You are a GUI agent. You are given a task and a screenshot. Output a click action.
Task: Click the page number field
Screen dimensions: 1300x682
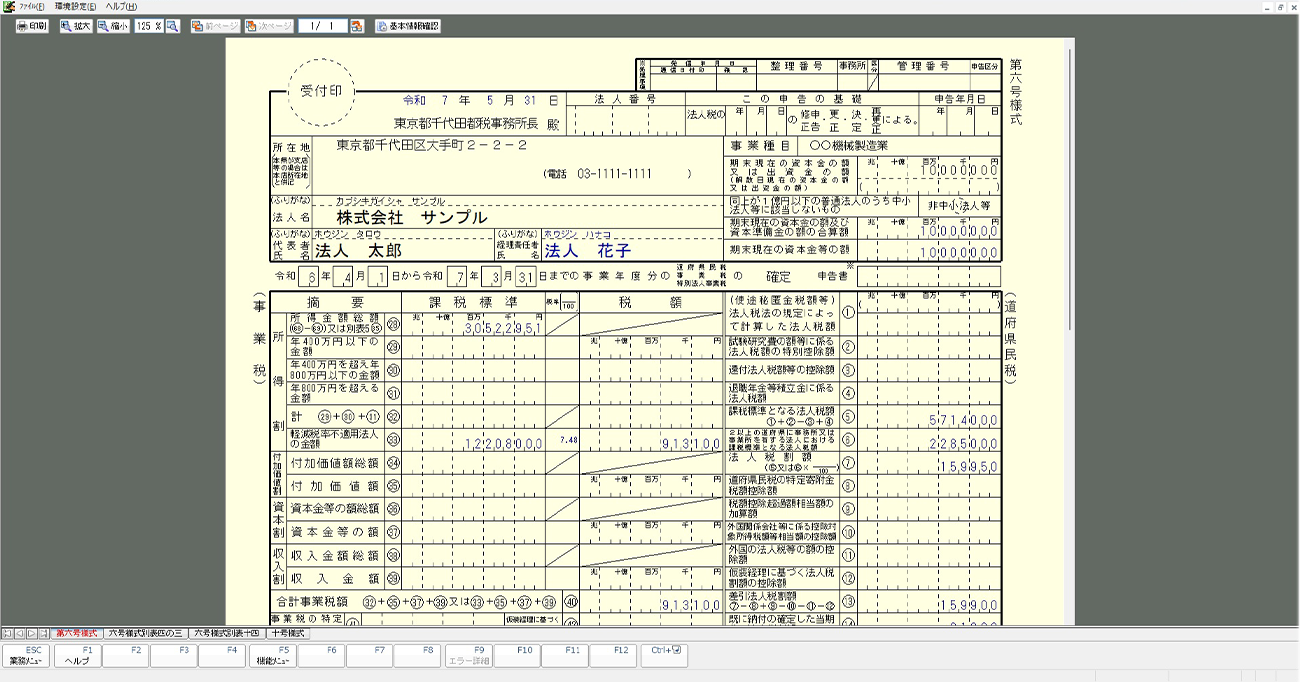point(322,26)
